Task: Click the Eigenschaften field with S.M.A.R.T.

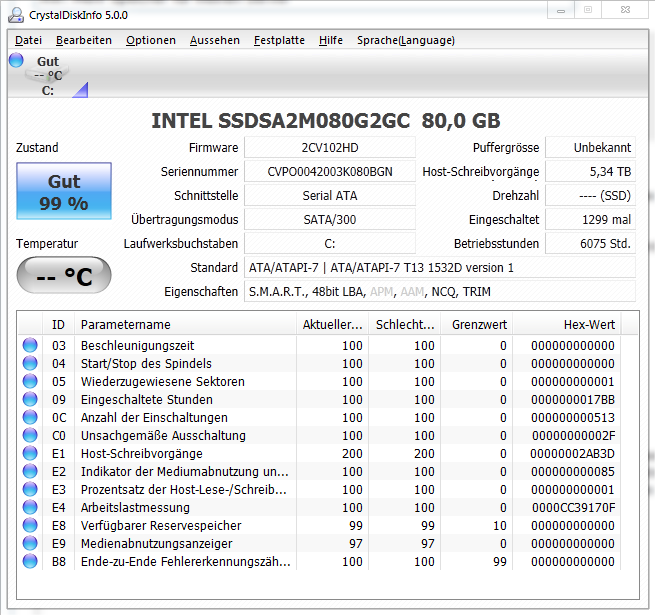Action: pyautogui.click(x=439, y=291)
